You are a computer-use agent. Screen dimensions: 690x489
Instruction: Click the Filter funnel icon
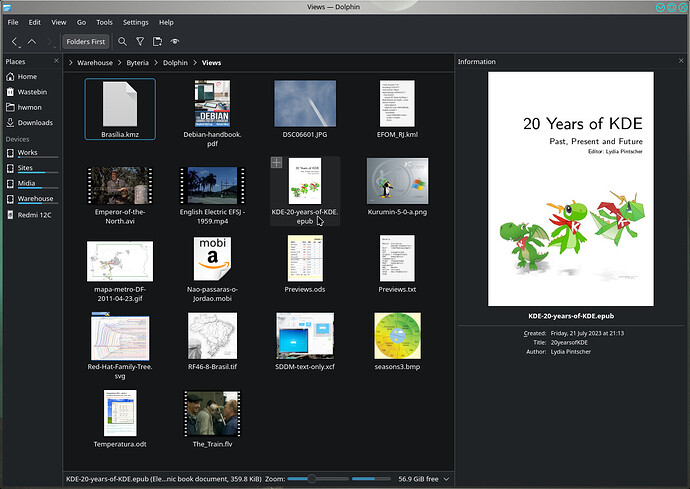point(140,42)
